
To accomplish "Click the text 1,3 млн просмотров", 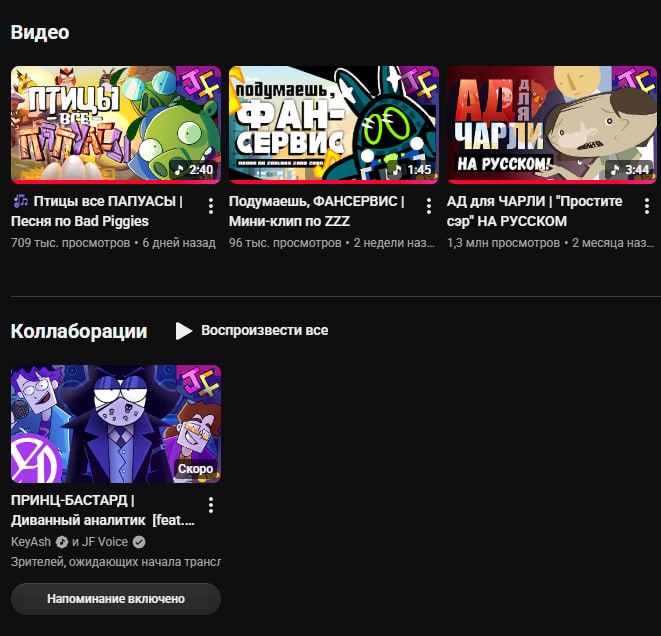I will tap(503, 243).
